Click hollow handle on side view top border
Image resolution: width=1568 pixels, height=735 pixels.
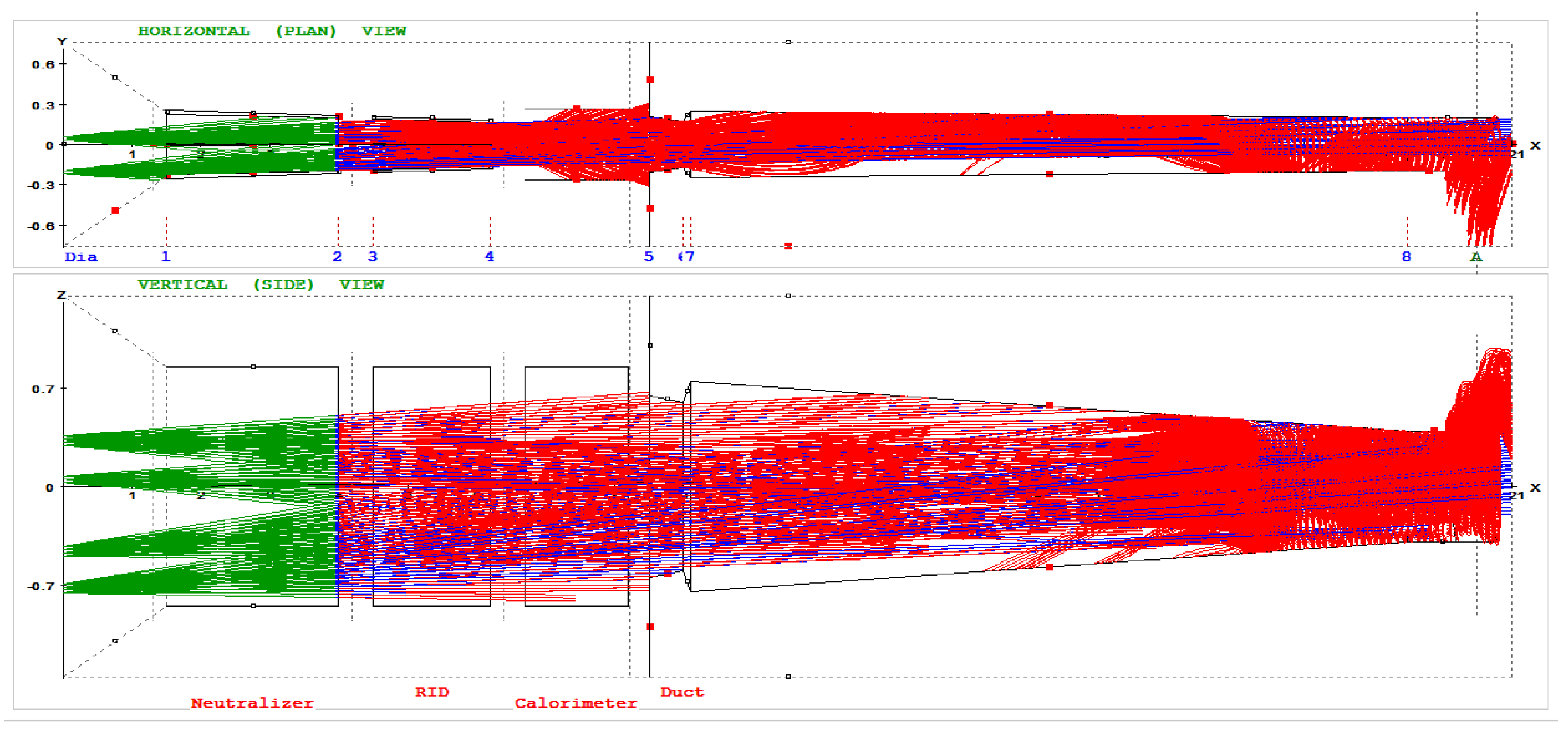click(x=788, y=296)
